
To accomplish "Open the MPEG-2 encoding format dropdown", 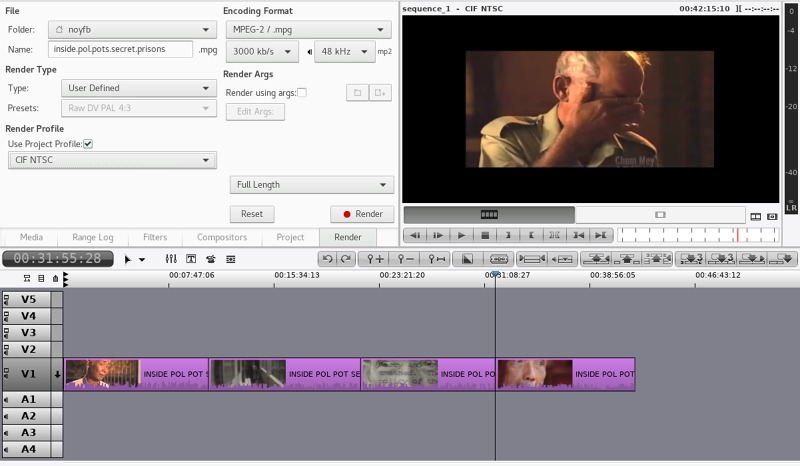I will coord(308,30).
